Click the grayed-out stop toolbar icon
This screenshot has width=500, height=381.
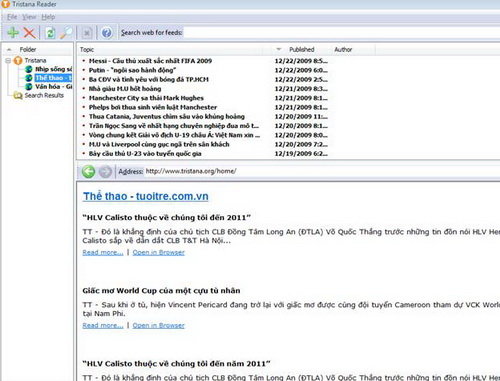(87, 33)
